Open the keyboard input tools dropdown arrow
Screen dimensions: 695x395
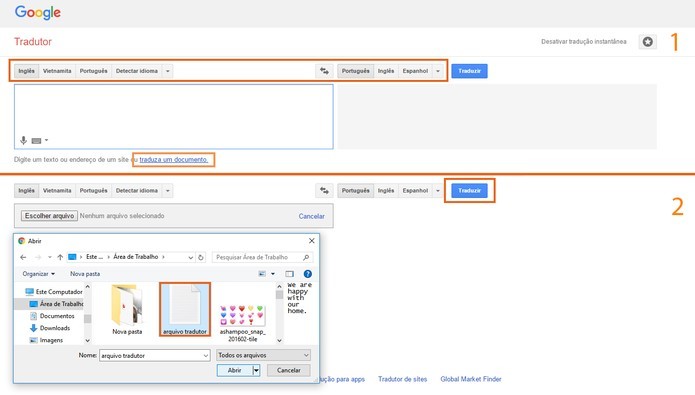[47, 141]
